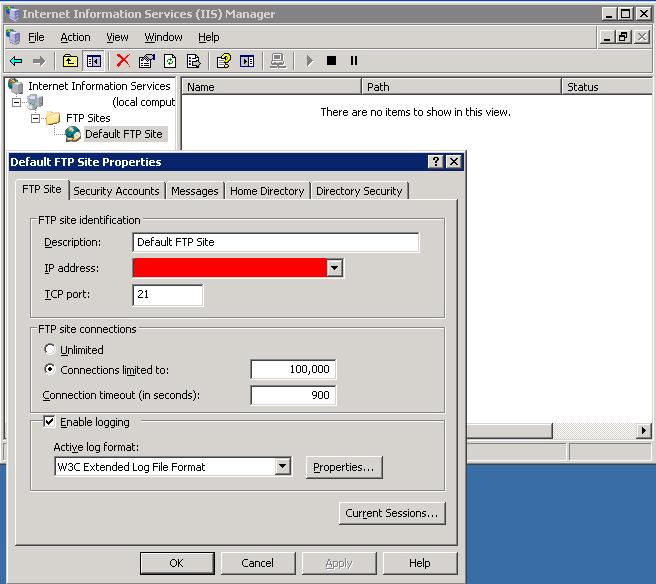
Task: Open the IP address dropdown
Action: (334, 268)
